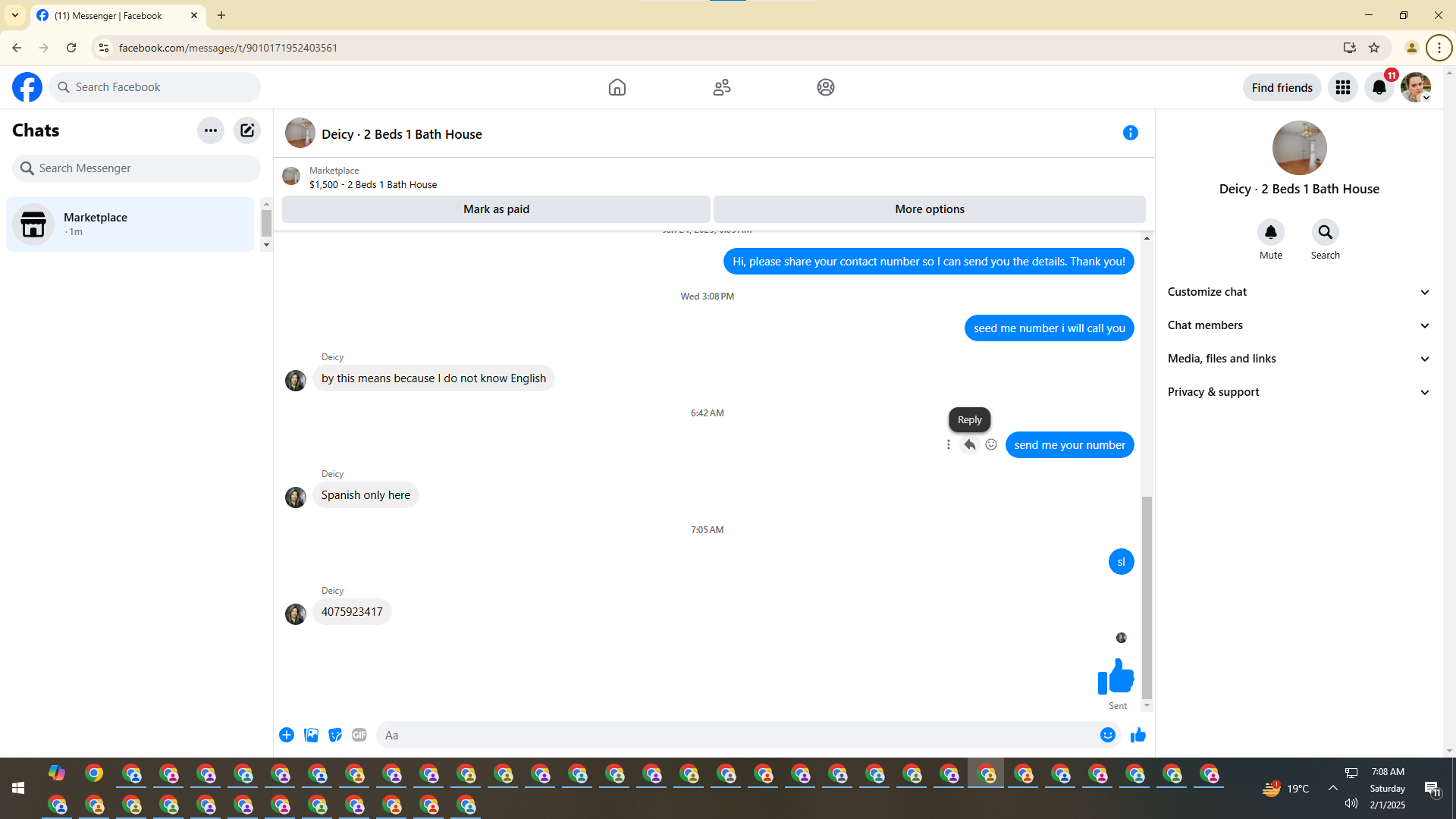Expand Chat members section
Viewport: 1456px width, 819px height.
pos(1298,325)
